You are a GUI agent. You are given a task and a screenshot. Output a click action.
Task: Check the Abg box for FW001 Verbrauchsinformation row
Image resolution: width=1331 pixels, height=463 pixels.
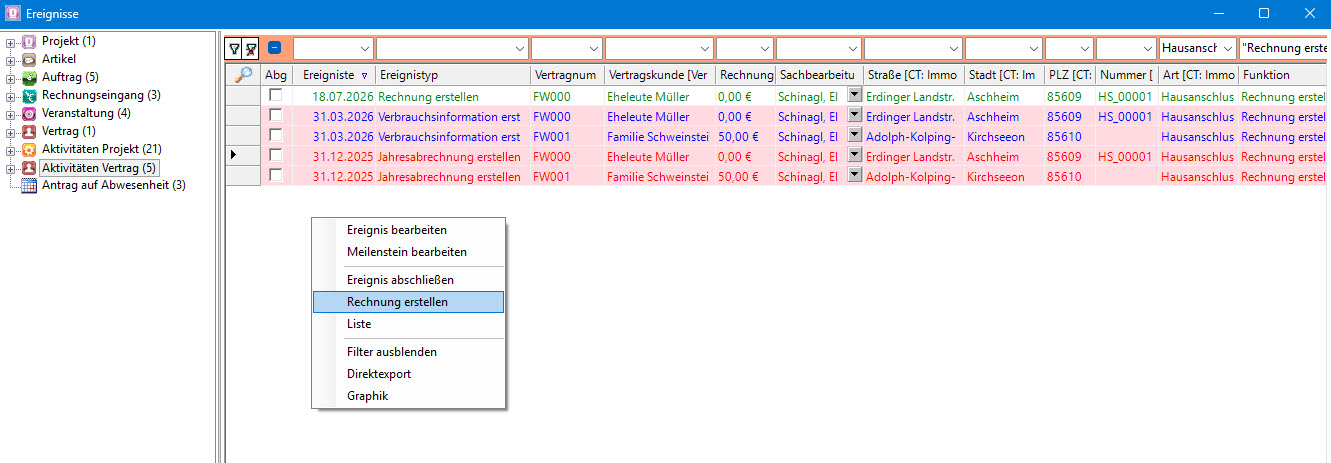(275, 136)
